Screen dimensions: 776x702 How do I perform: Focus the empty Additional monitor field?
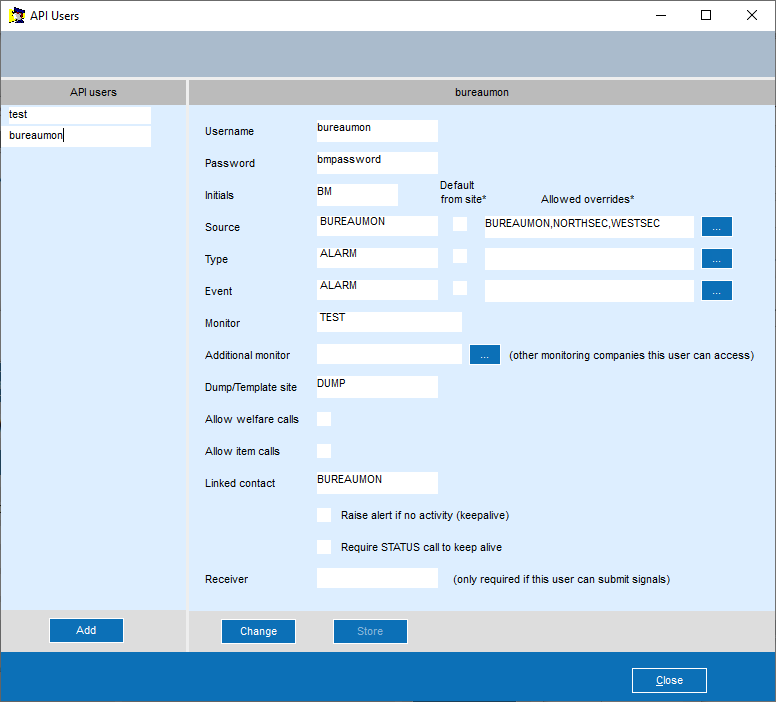point(389,354)
